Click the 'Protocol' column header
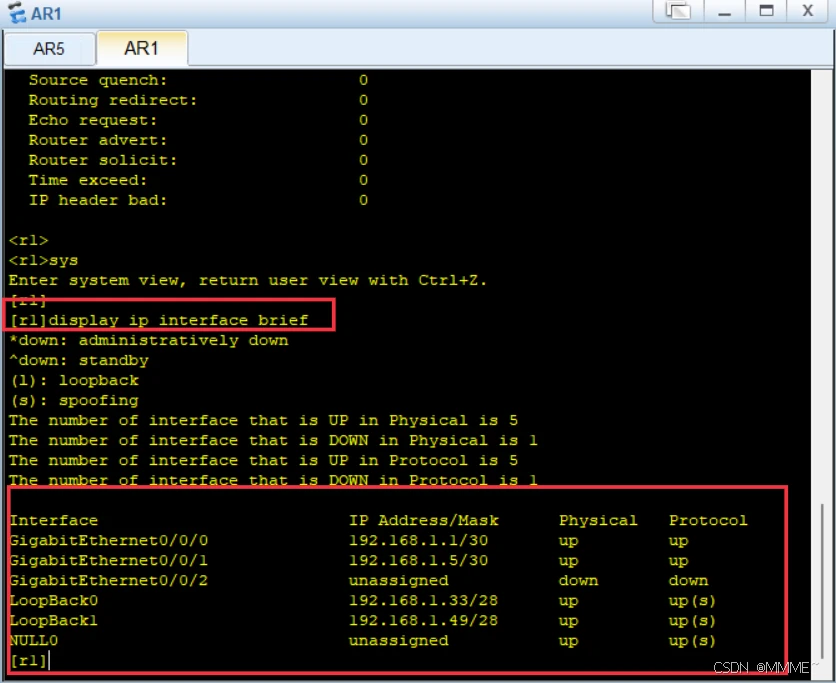Screen dimensions: 836x684 708,520
